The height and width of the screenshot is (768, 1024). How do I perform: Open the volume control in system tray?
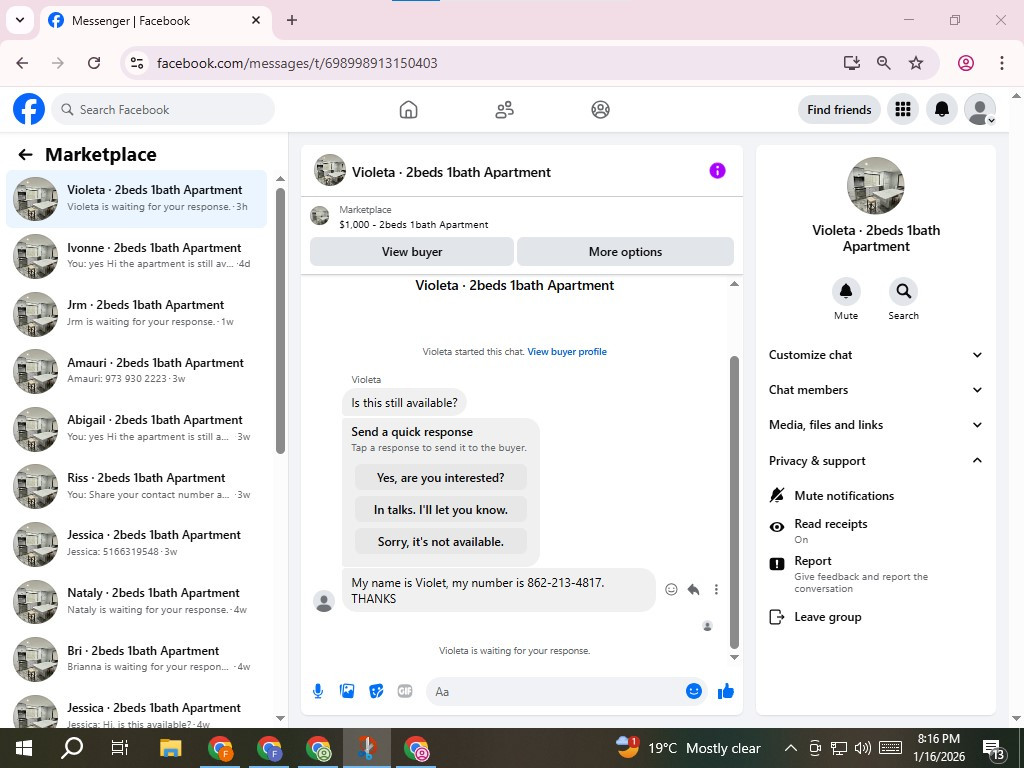pyautogui.click(x=863, y=748)
